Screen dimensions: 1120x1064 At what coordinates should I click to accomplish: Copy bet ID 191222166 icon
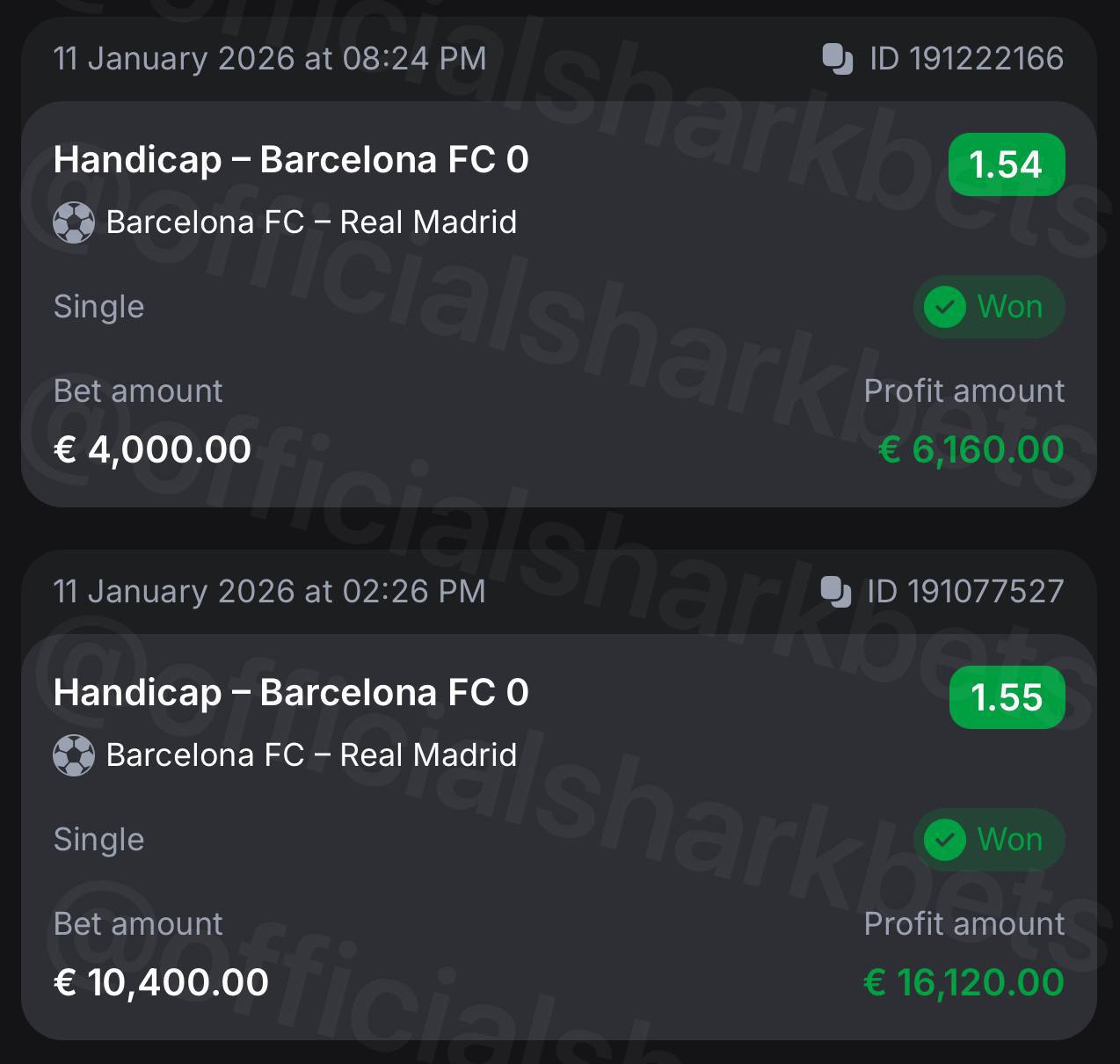837,59
